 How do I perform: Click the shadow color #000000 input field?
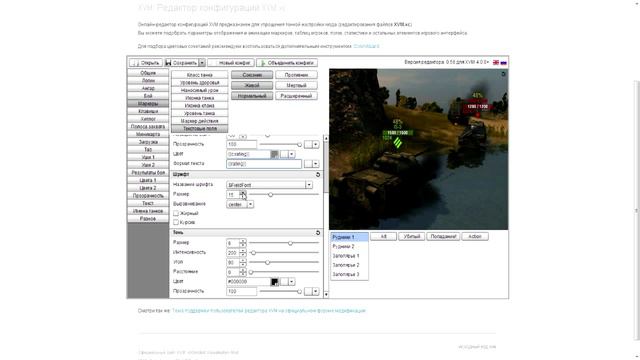point(248,282)
